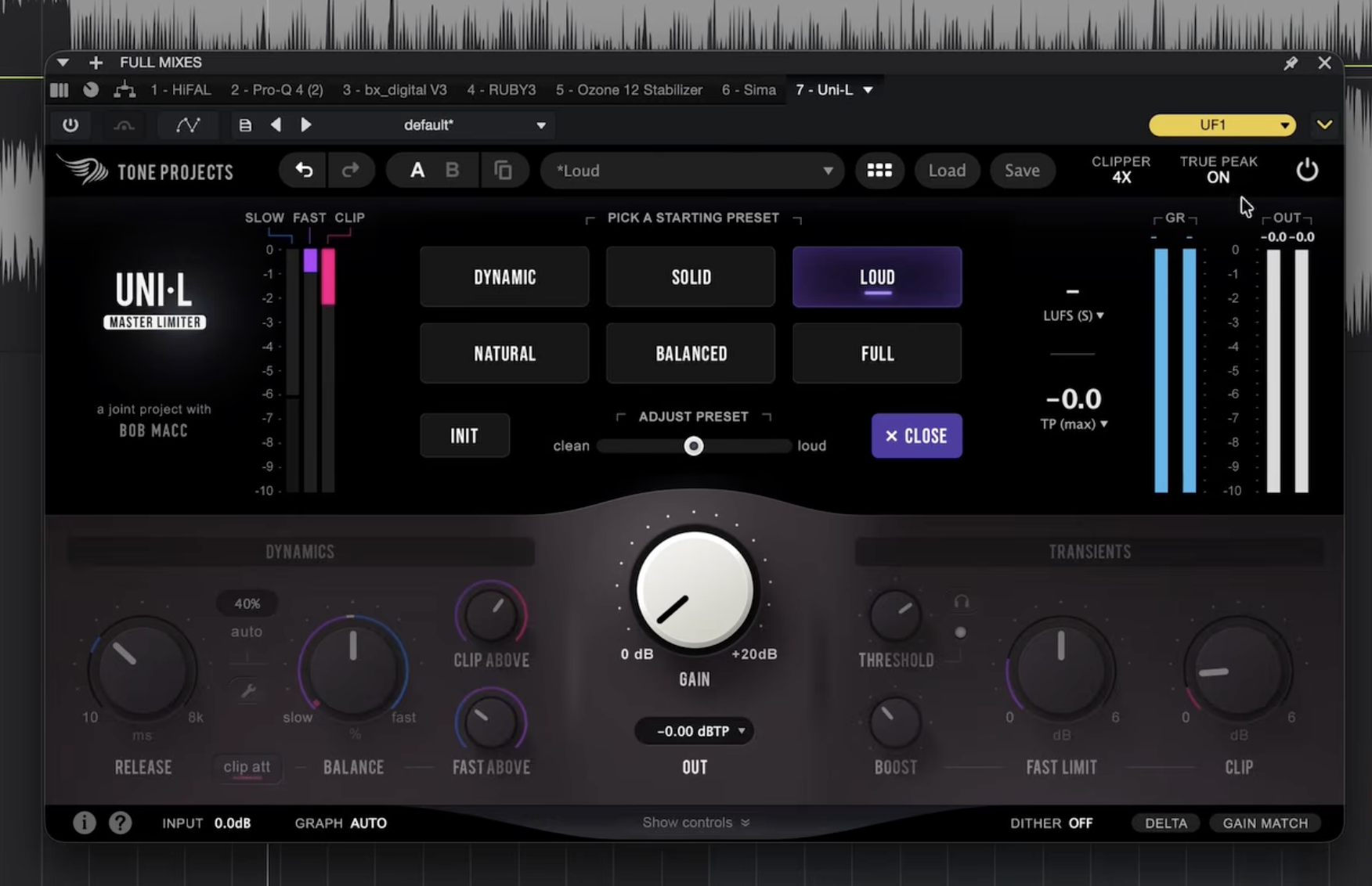Click the CLIPPER 4X setting
Image resolution: width=1372 pixels, height=886 pixels.
pyautogui.click(x=1121, y=169)
